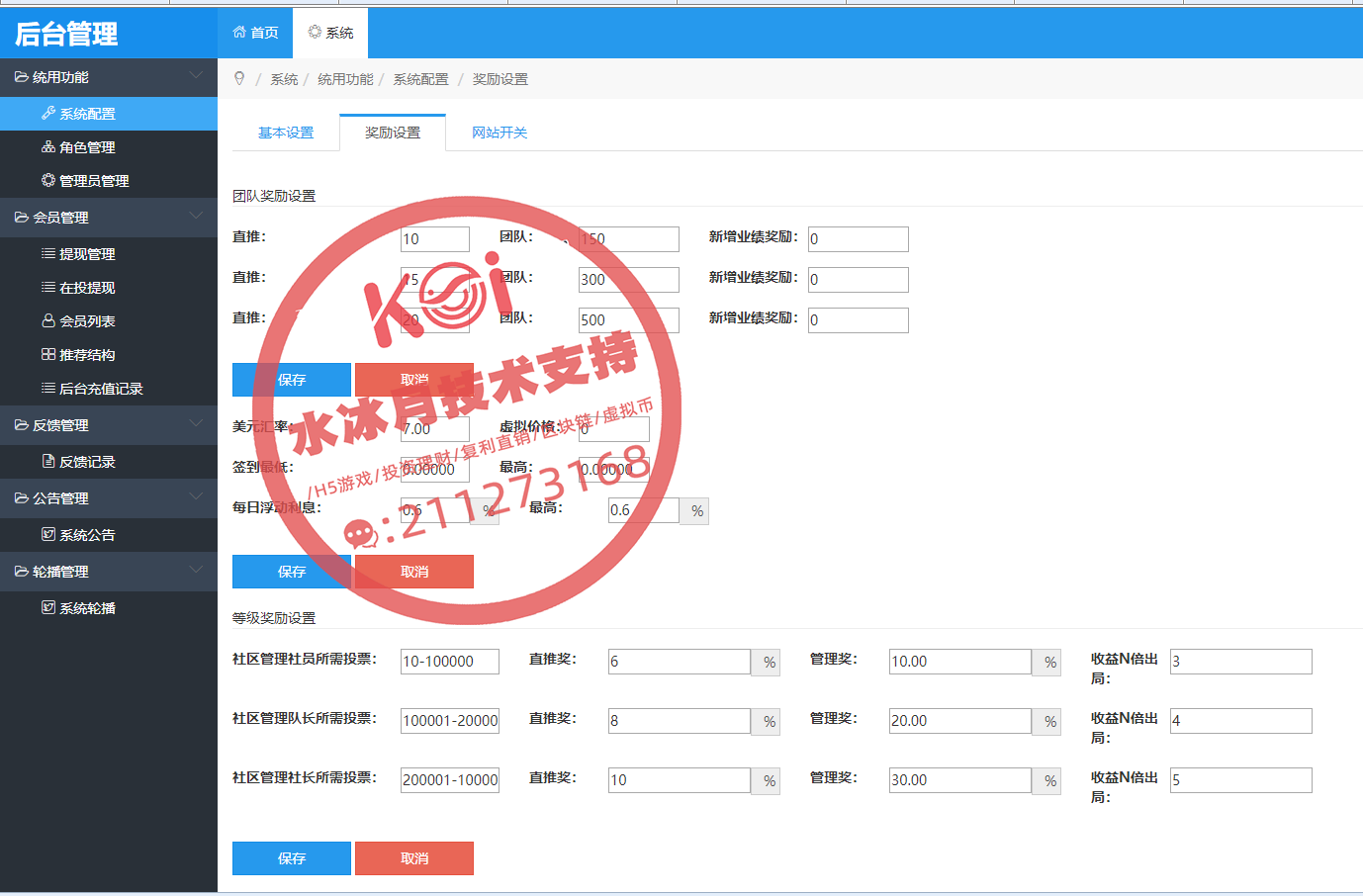Click the list icon next to 在投提现
The image size is (1363, 896).
point(47,288)
